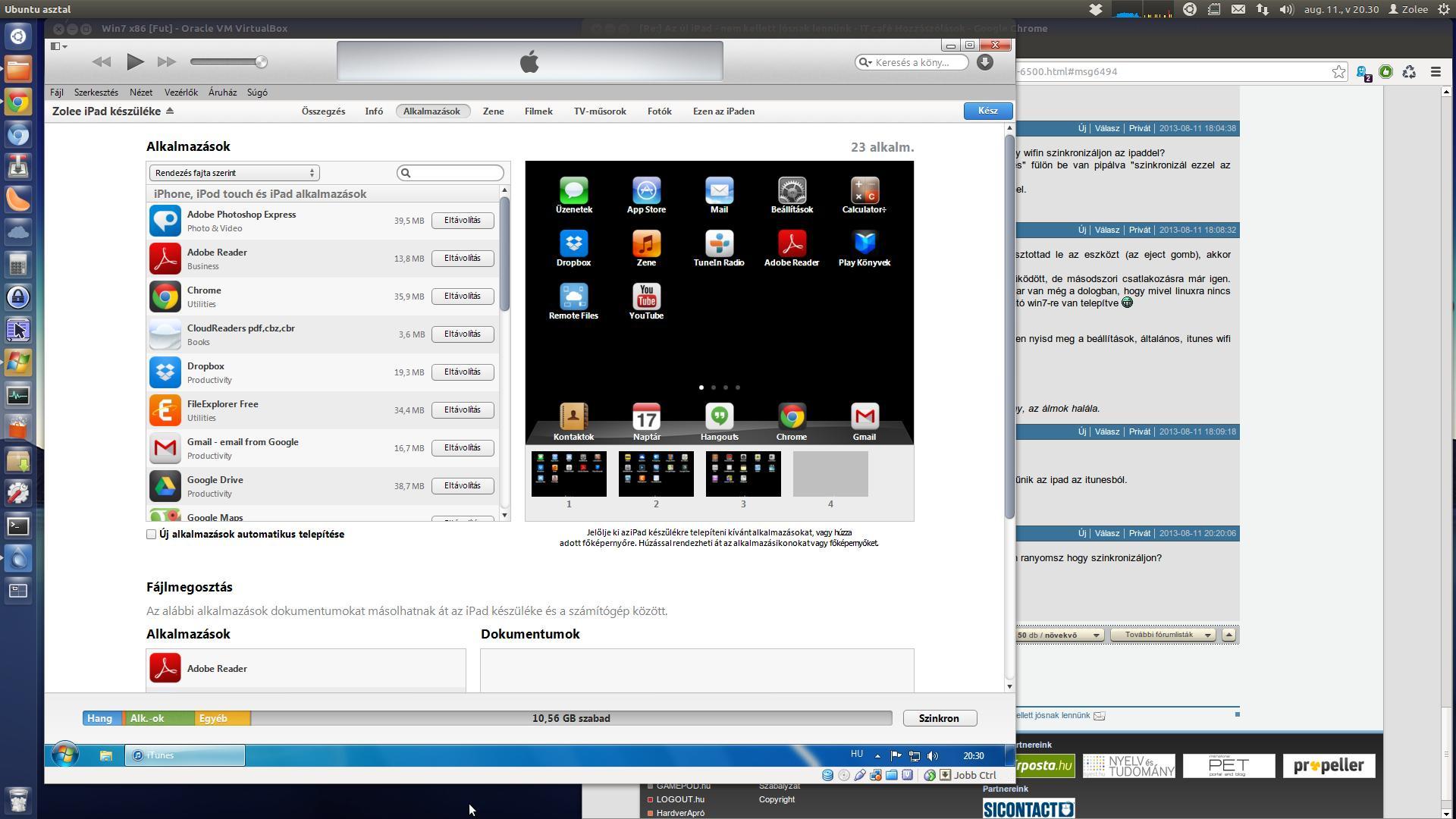Open További fórumlisták dropdown in Chrome

pyautogui.click(x=1163, y=635)
